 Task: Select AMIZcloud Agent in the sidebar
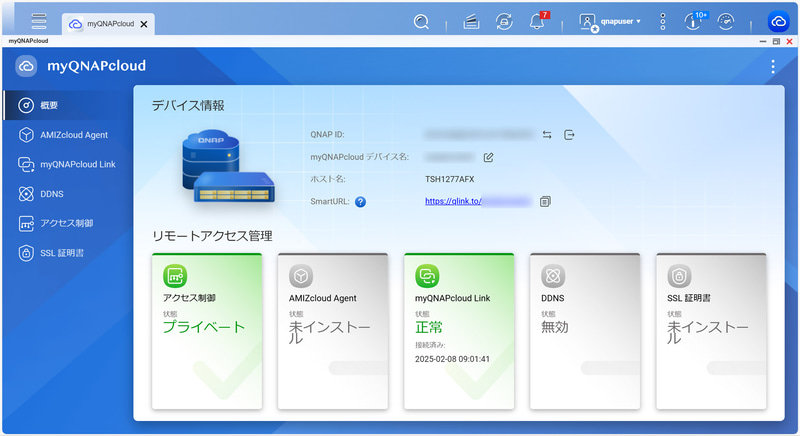click(x=68, y=135)
